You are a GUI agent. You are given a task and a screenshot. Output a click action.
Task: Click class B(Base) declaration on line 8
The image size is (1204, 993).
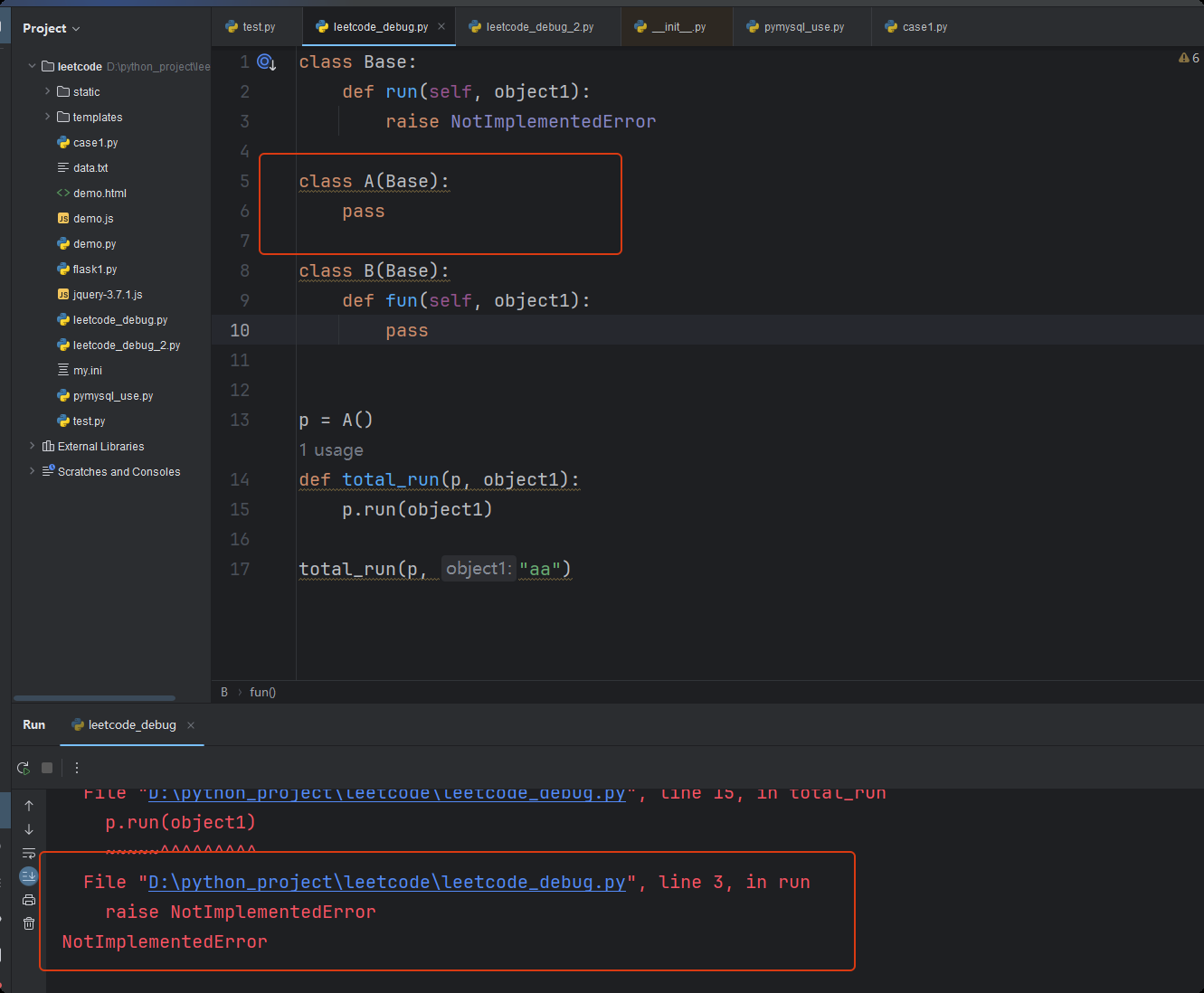[374, 270]
